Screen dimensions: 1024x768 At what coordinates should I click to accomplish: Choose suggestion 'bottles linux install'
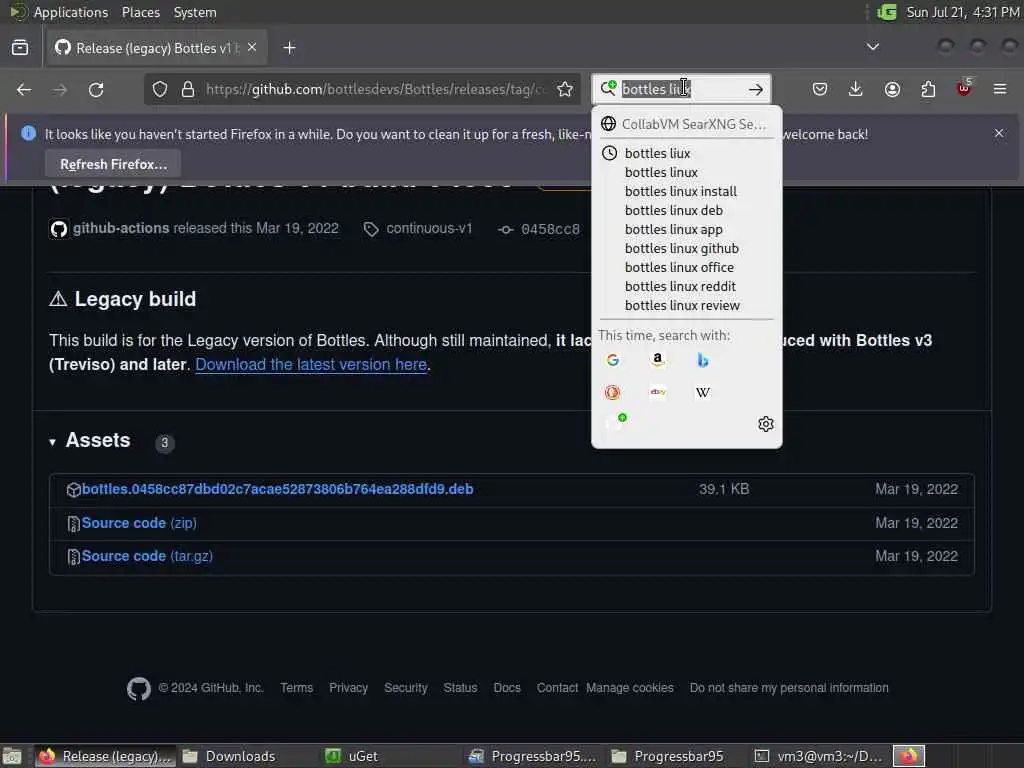click(686, 191)
